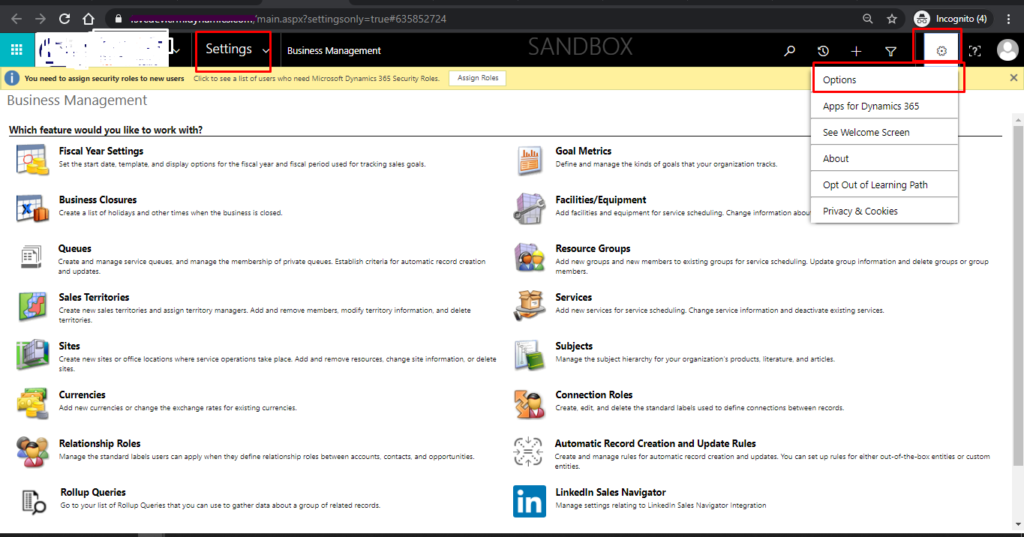Image resolution: width=1024 pixels, height=537 pixels.
Task: Click the Facilities/Equipment icon
Action: [x=529, y=208]
